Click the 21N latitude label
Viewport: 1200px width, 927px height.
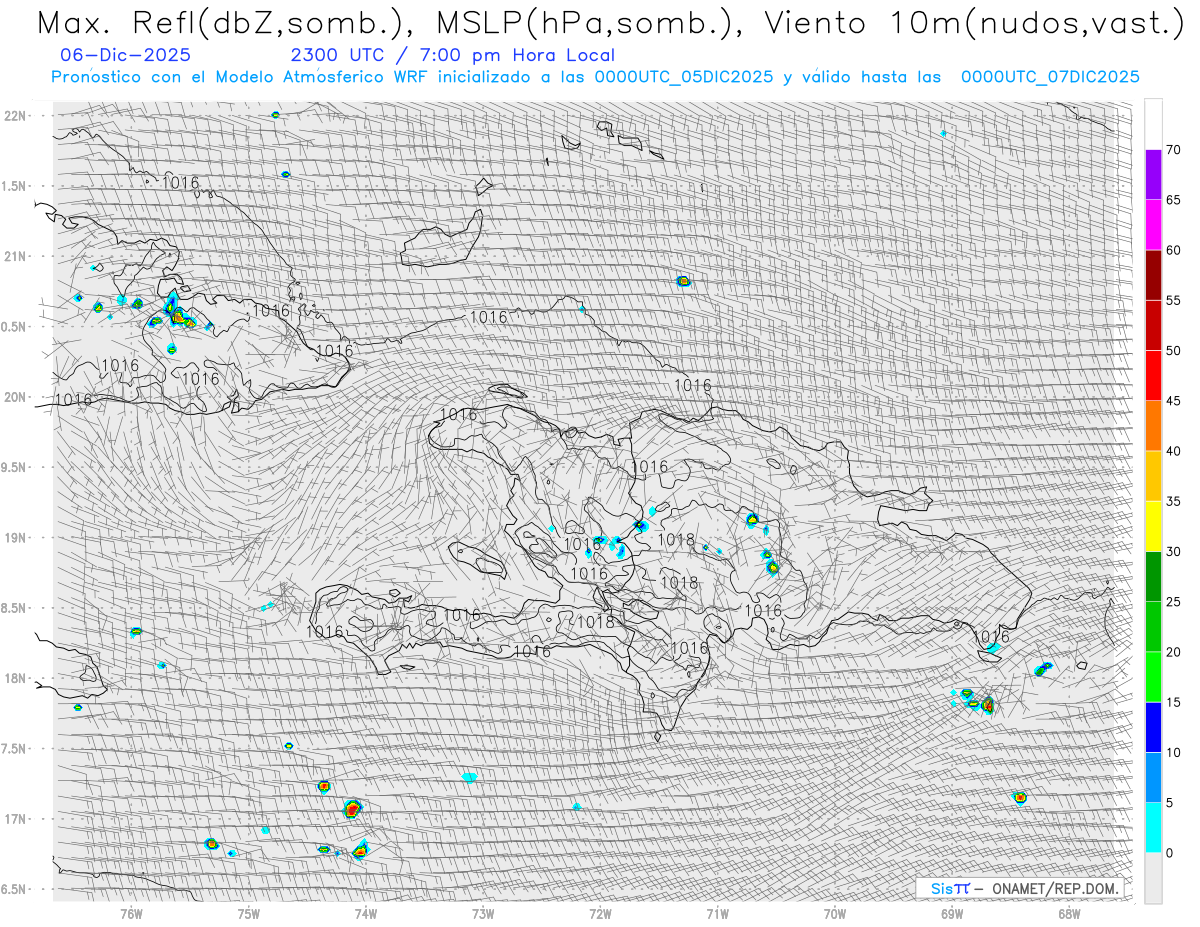tap(16, 256)
